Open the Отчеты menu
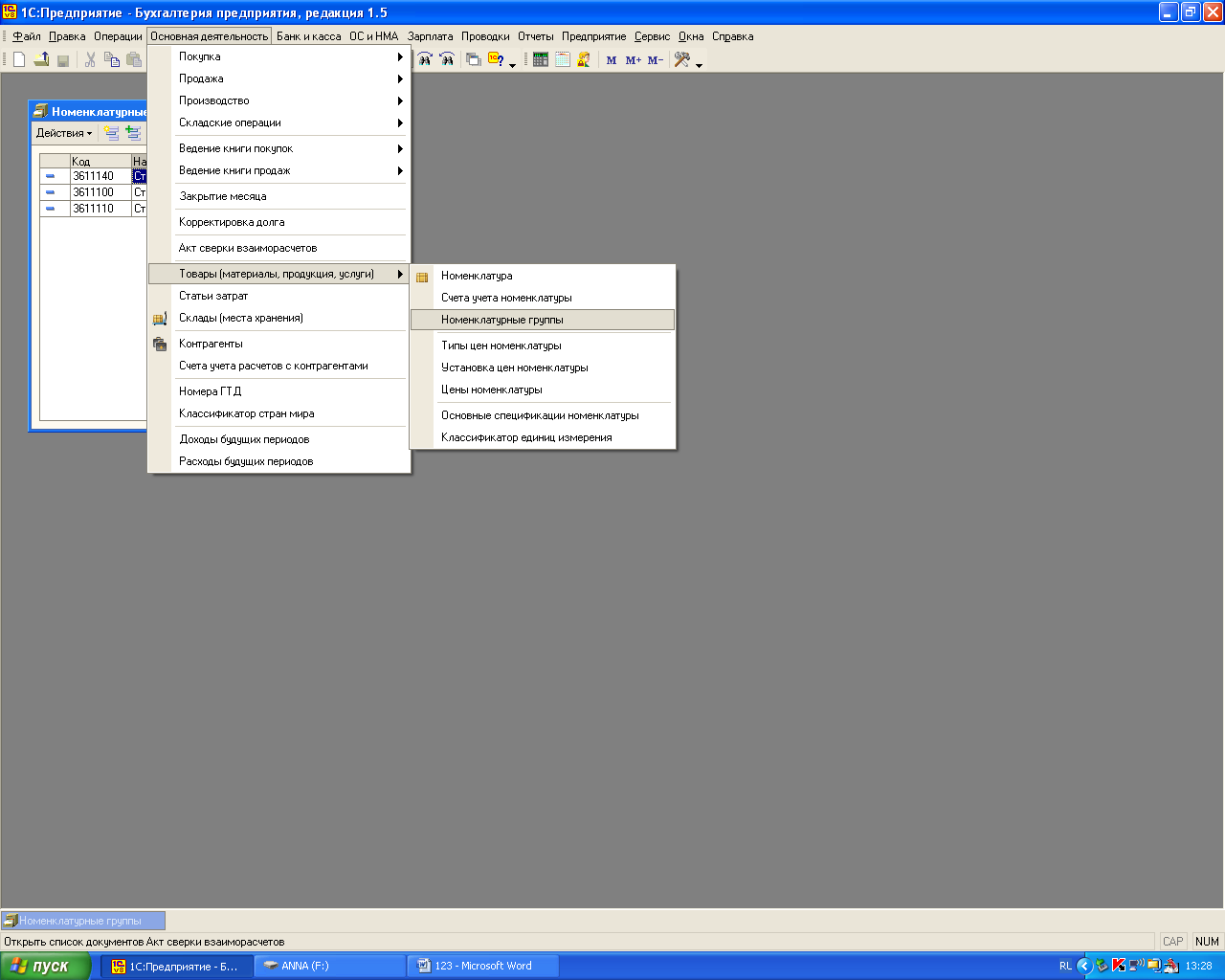The height and width of the screenshot is (980, 1225). (x=536, y=36)
